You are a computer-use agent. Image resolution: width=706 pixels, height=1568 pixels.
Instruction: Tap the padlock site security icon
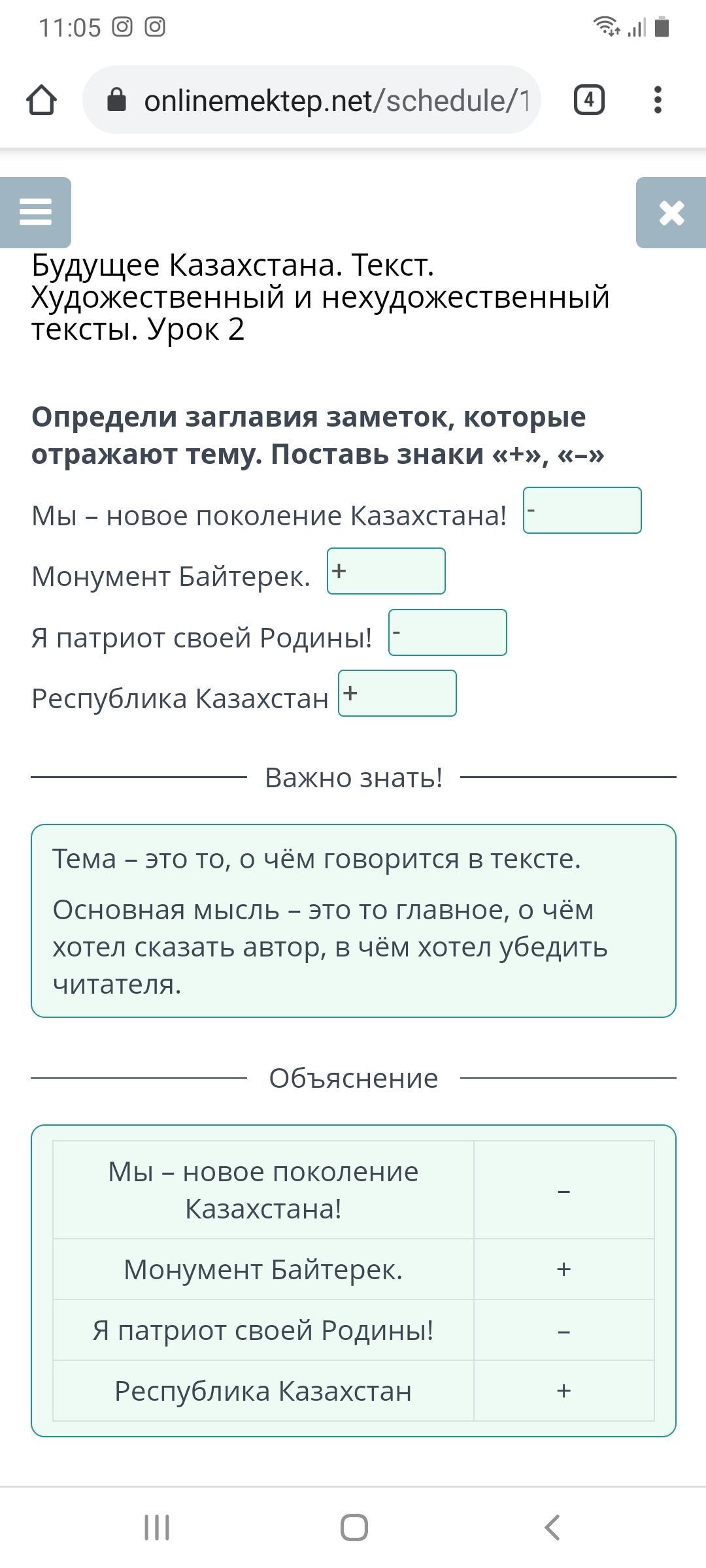pyautogui.click(x=116, y=101)
